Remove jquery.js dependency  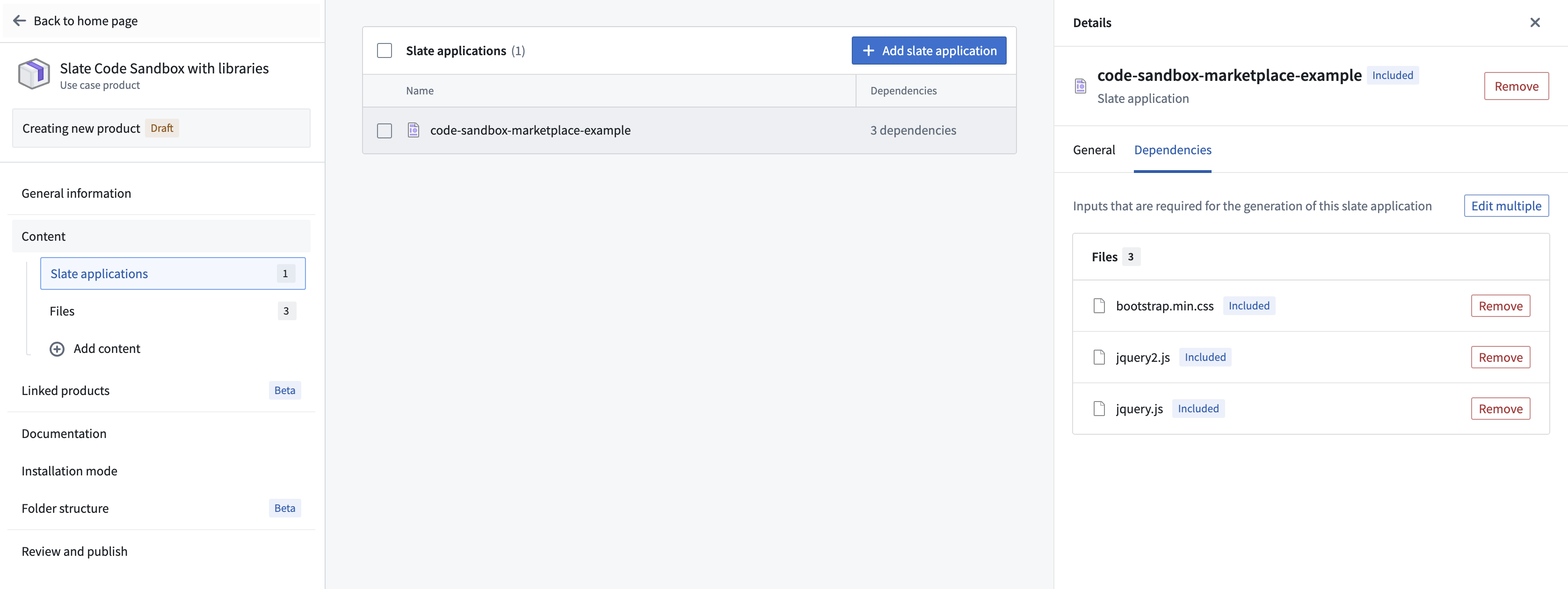pos(1501,409)
